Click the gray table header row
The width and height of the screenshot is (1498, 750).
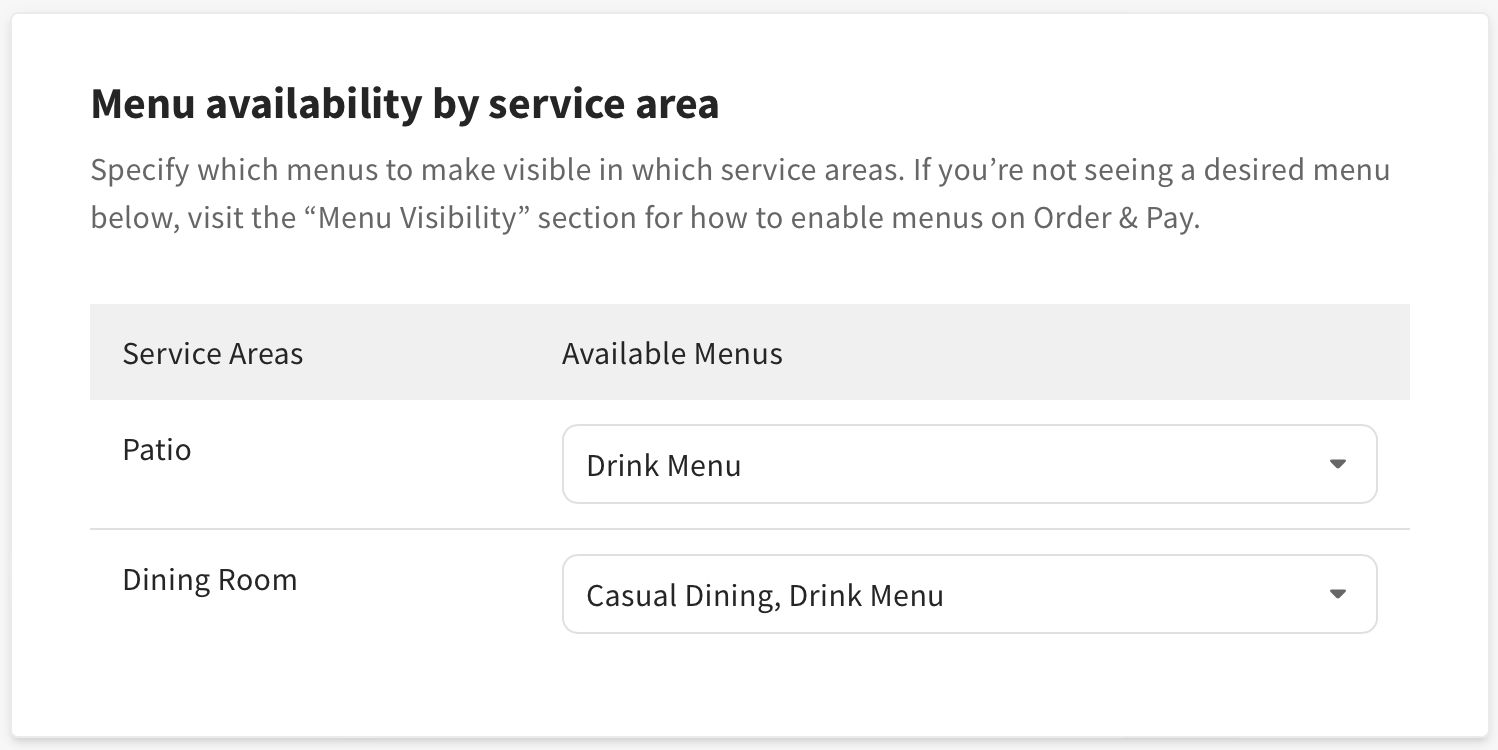coord(749,352)
